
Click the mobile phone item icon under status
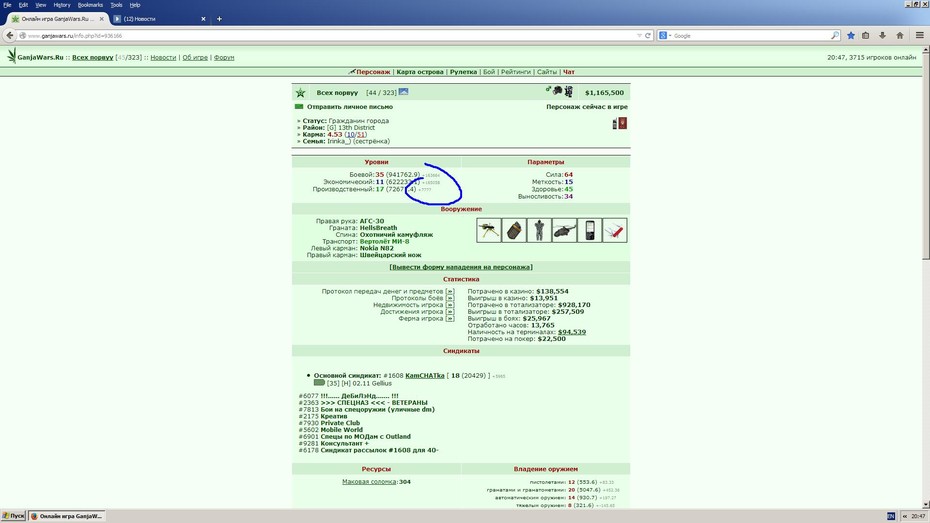point(614,123)
